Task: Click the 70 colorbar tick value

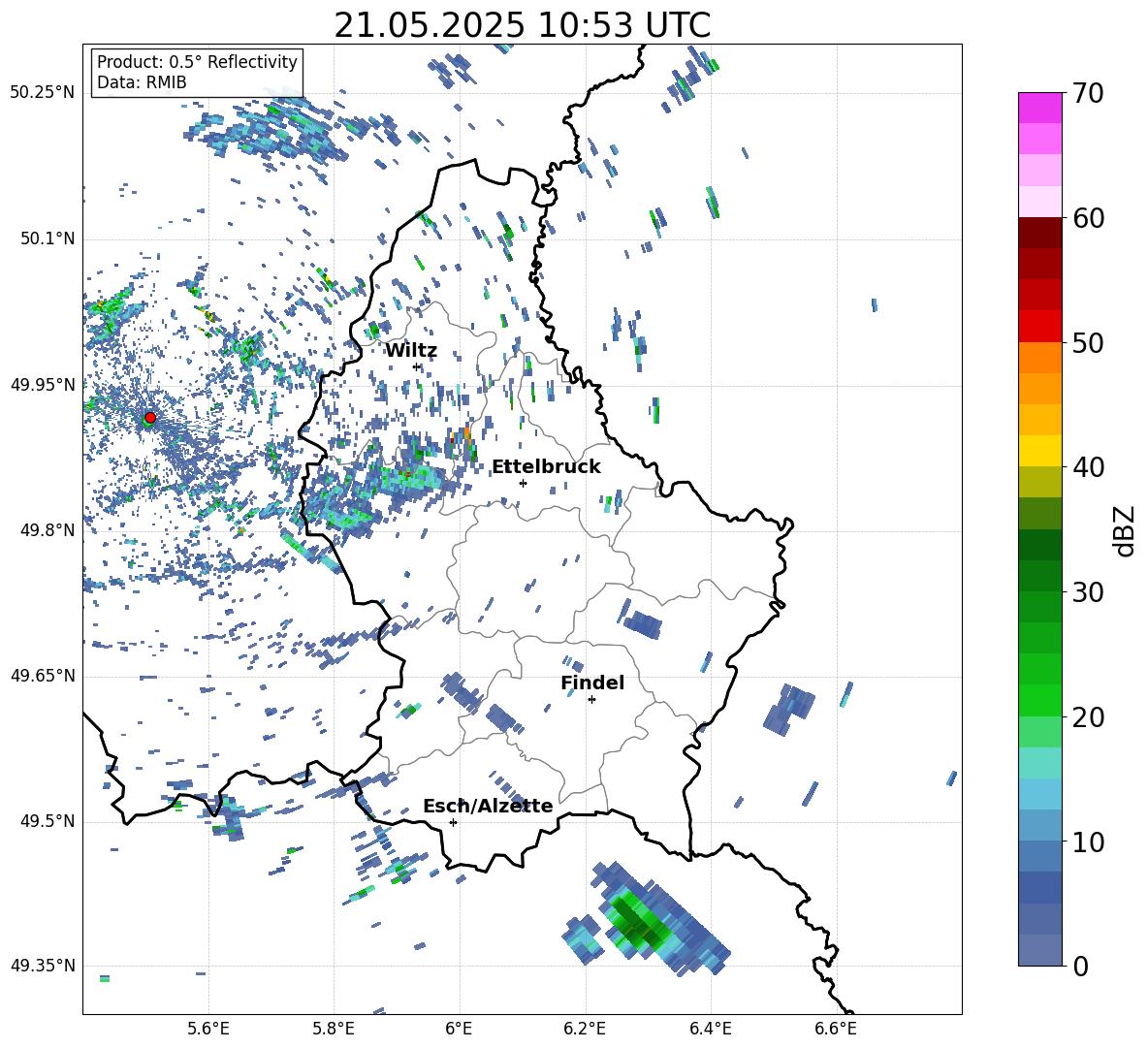Action: point(1088,93)
